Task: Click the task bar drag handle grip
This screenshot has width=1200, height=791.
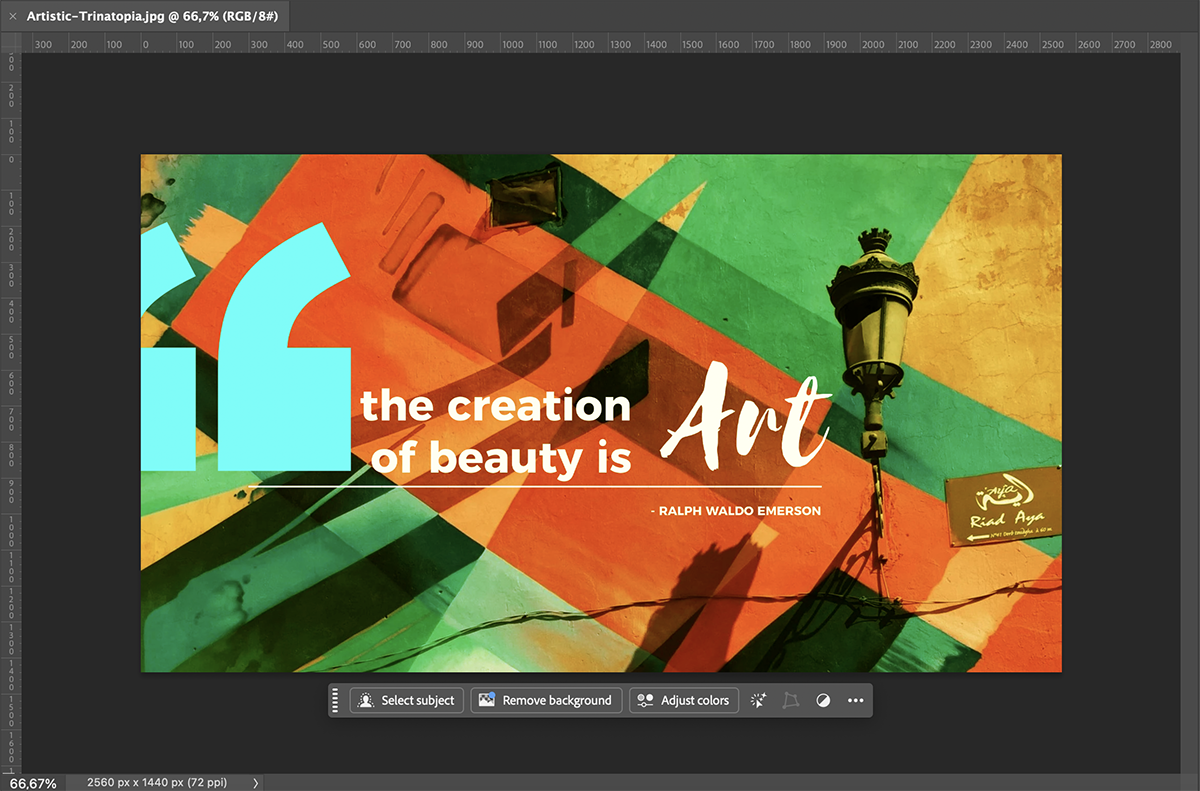Action: (336, 700)
